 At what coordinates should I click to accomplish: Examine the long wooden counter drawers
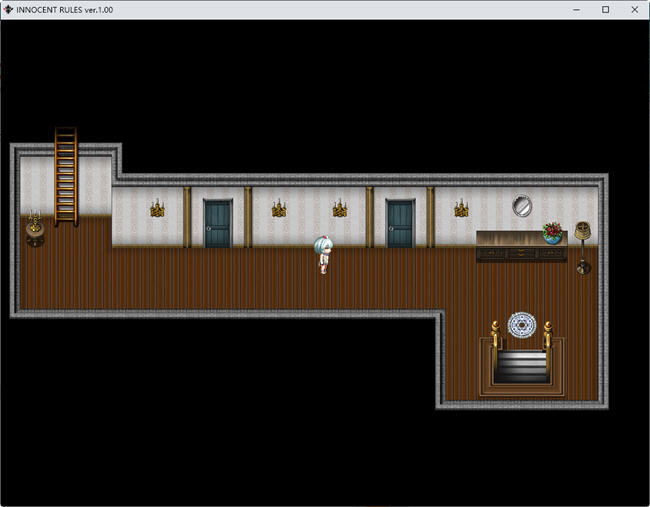[x=520, y=254]
